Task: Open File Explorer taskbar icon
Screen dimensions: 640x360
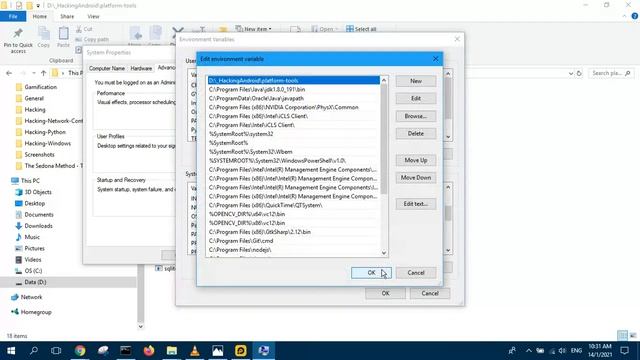Action: click(172, 351)
